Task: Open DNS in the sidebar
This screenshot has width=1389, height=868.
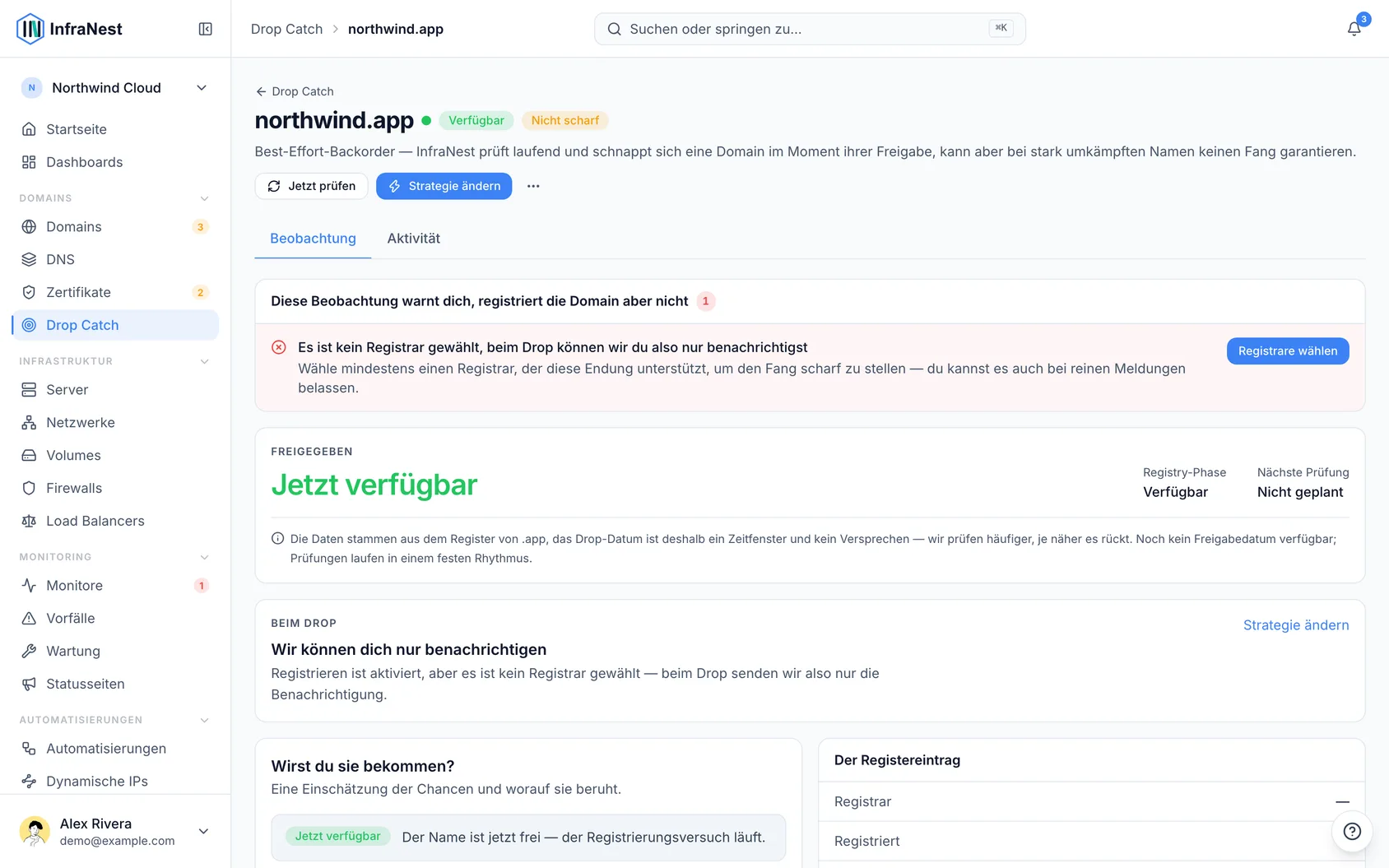Action: tap(115, 259)
